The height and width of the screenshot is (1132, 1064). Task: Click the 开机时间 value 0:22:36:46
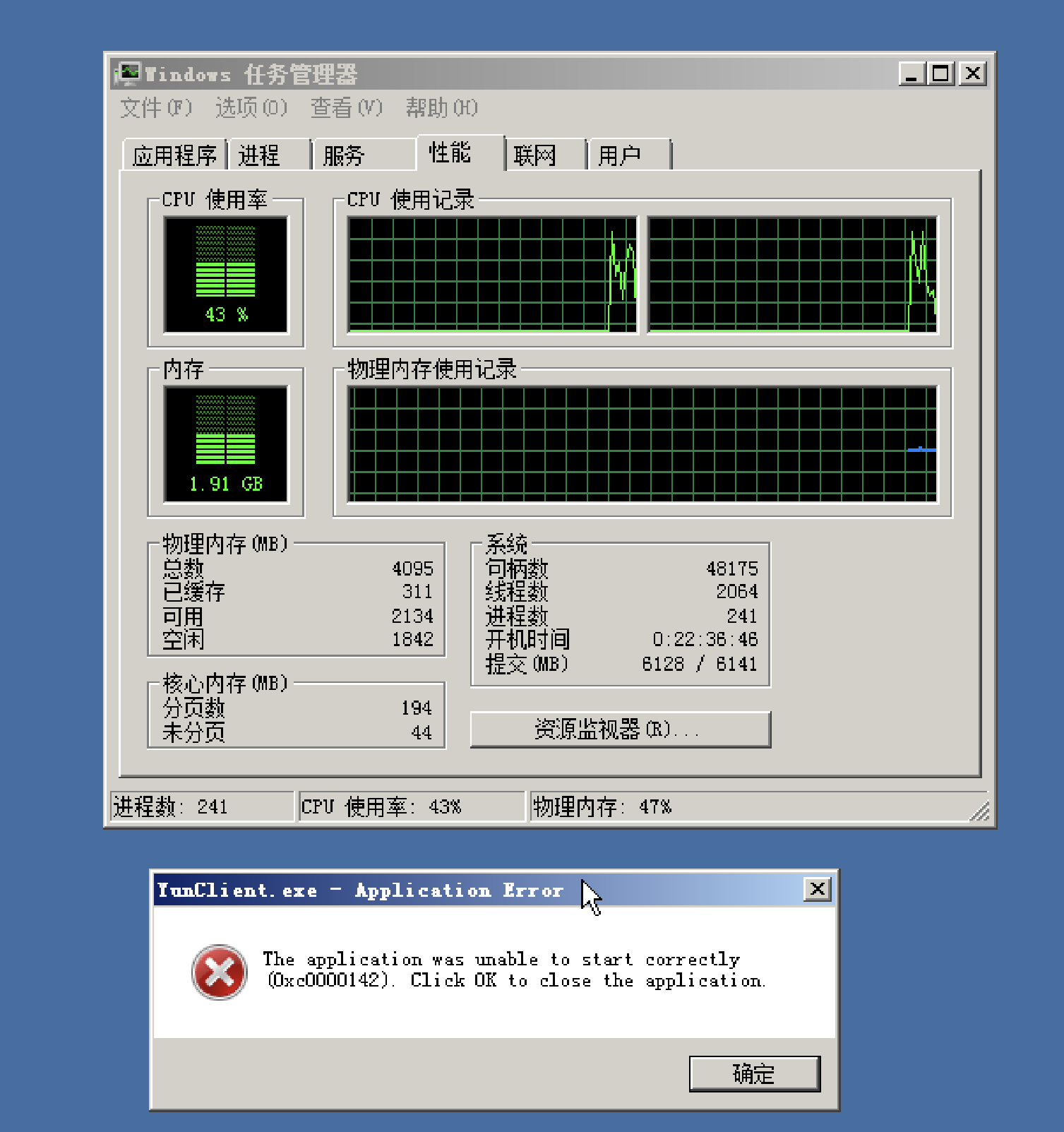click(705, 639)
